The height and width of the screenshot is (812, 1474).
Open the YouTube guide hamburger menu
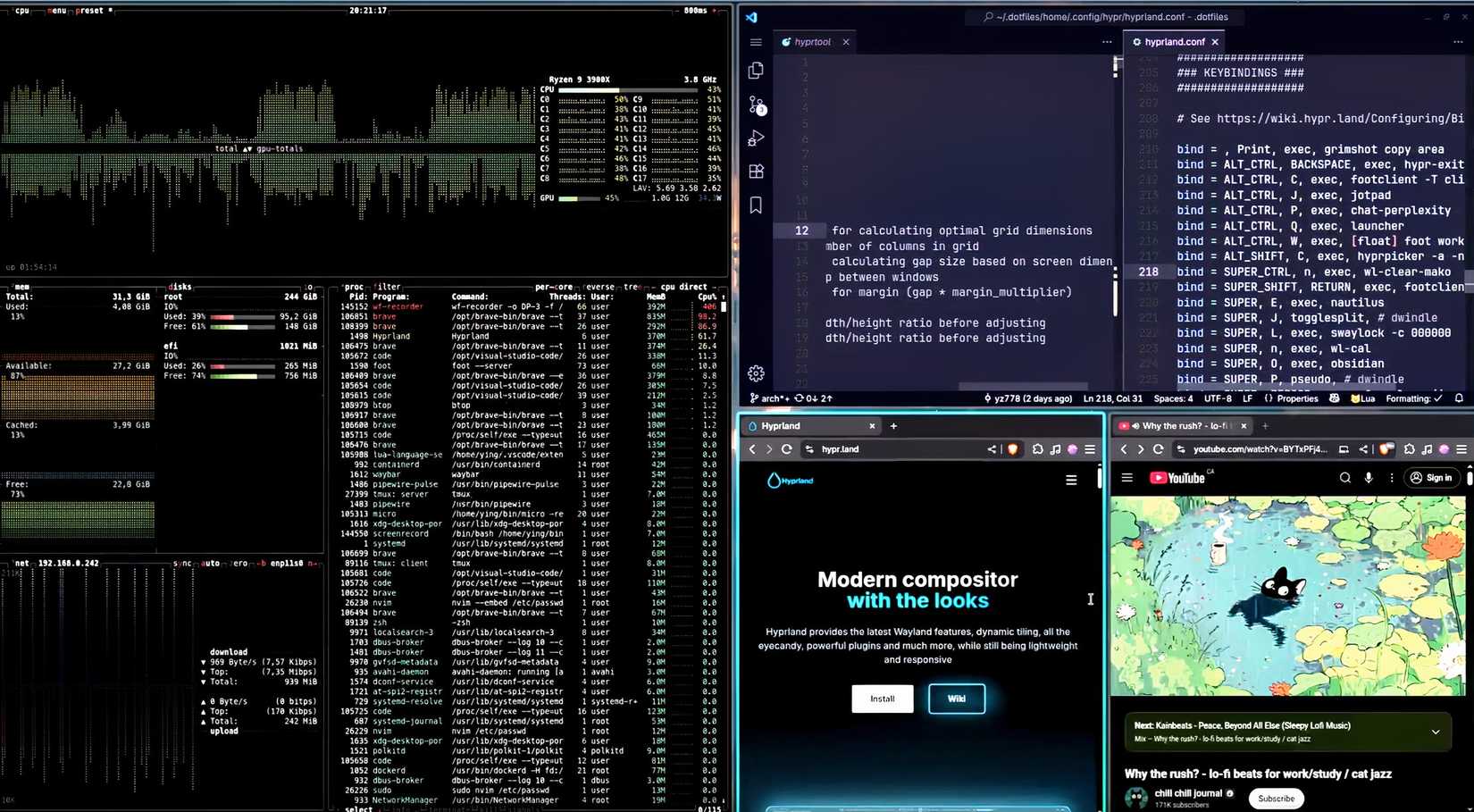1127,478
